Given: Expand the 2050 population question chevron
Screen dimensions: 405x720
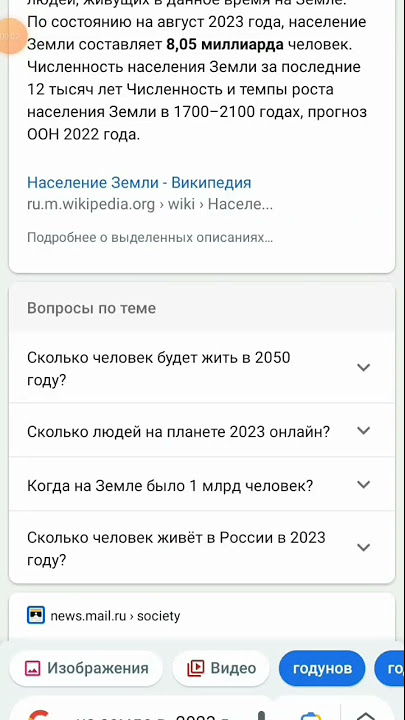Looking at the screenshot, I should point(363,367).
